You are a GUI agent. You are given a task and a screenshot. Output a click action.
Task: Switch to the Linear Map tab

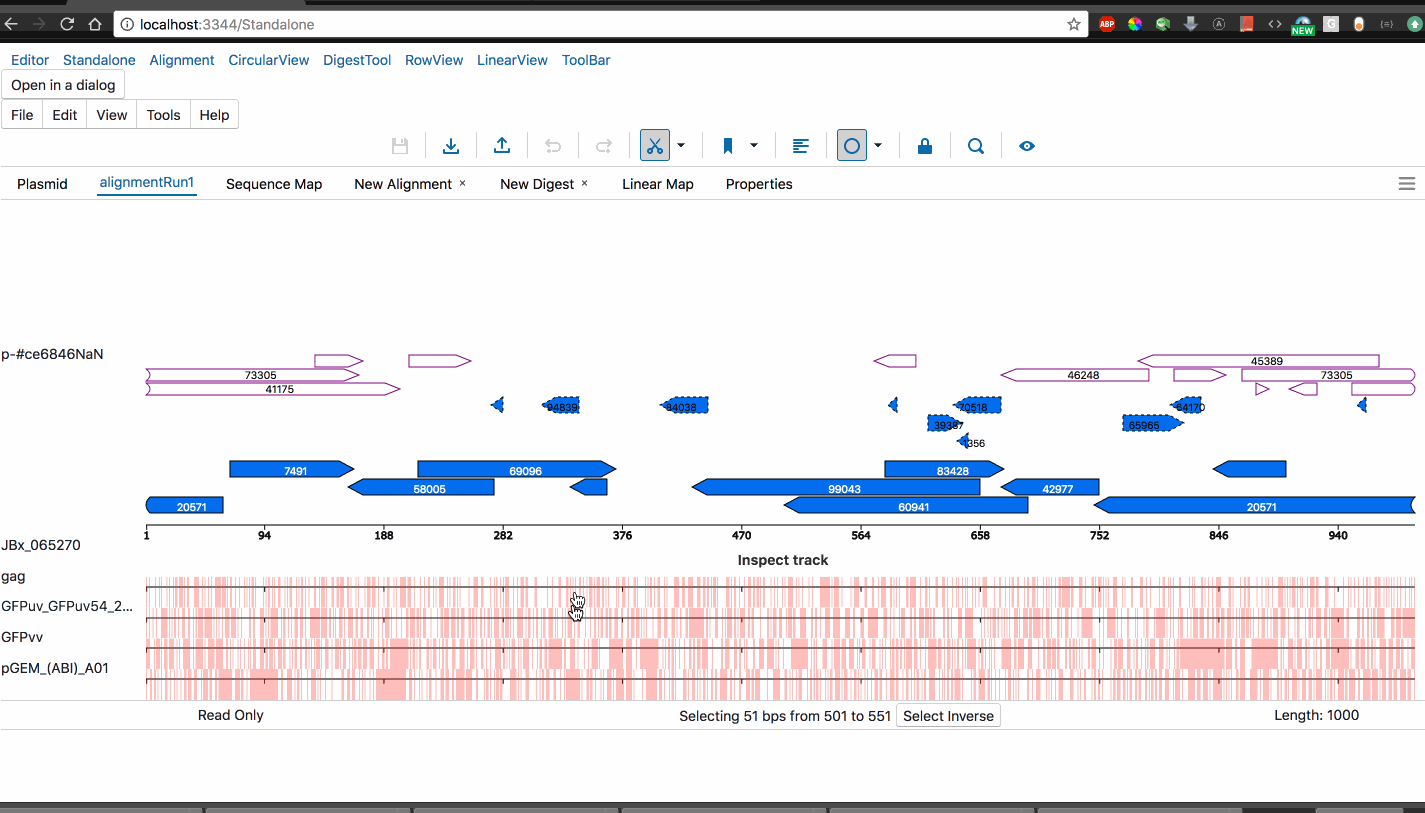tap(657, 184)
